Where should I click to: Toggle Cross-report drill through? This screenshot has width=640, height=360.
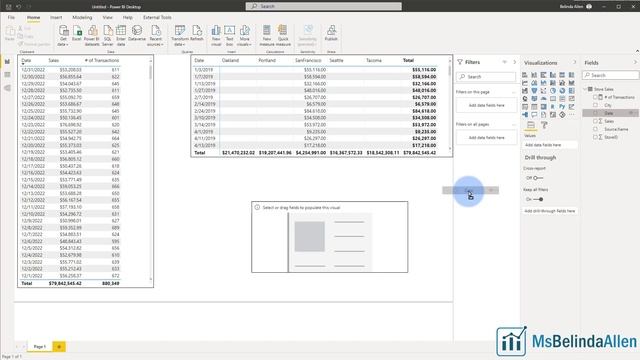click(537, 178)
